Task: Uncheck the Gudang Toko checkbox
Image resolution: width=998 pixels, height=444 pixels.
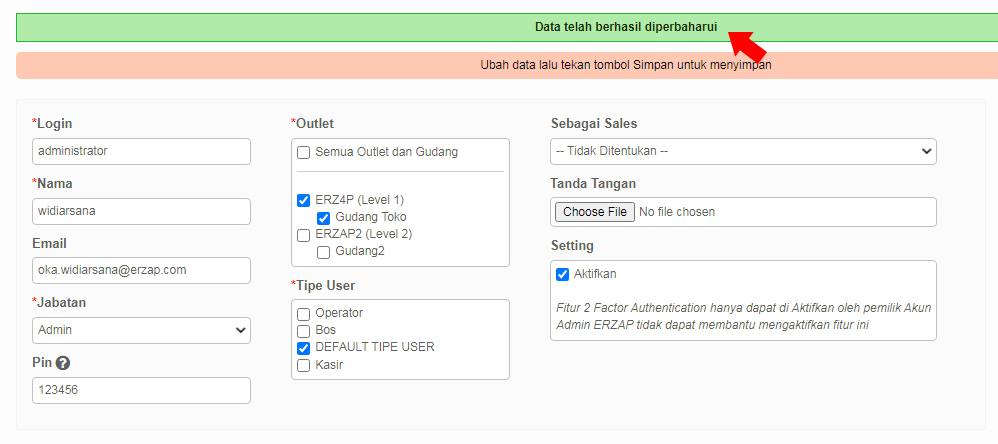Action: point(323,218)
